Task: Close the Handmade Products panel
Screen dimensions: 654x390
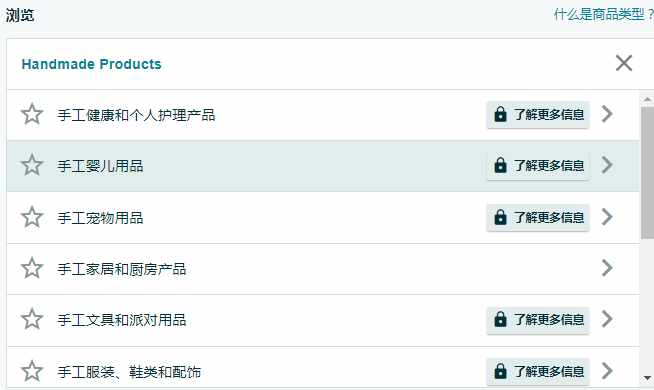Action: [x=624, y=63]
